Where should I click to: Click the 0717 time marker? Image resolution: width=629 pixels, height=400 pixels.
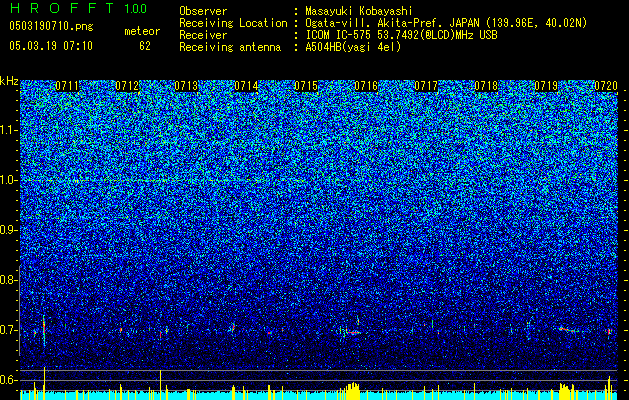[x=426, y=86]
